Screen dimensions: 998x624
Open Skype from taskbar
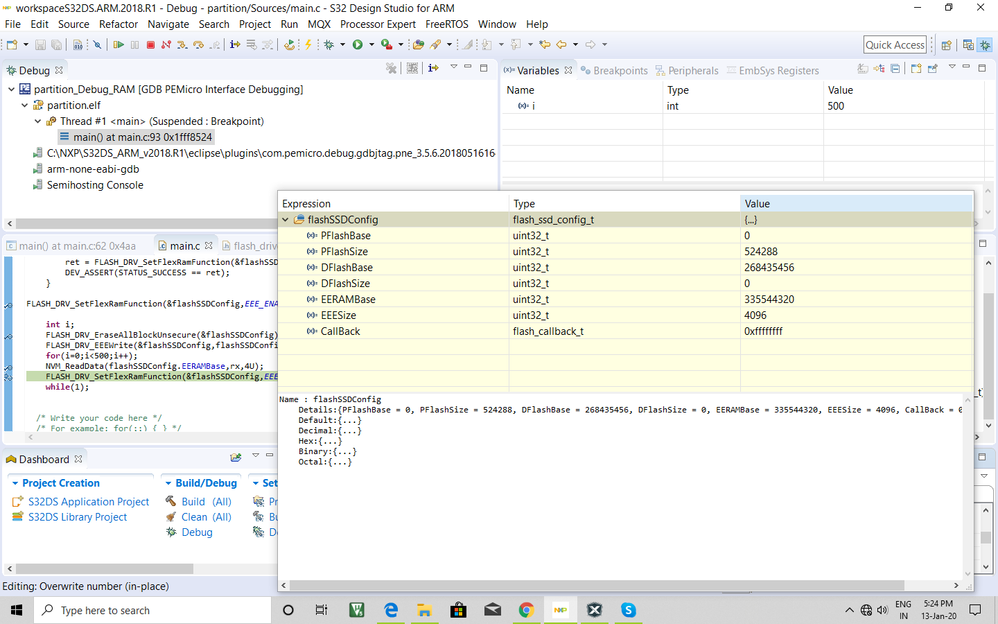point(628,610)
